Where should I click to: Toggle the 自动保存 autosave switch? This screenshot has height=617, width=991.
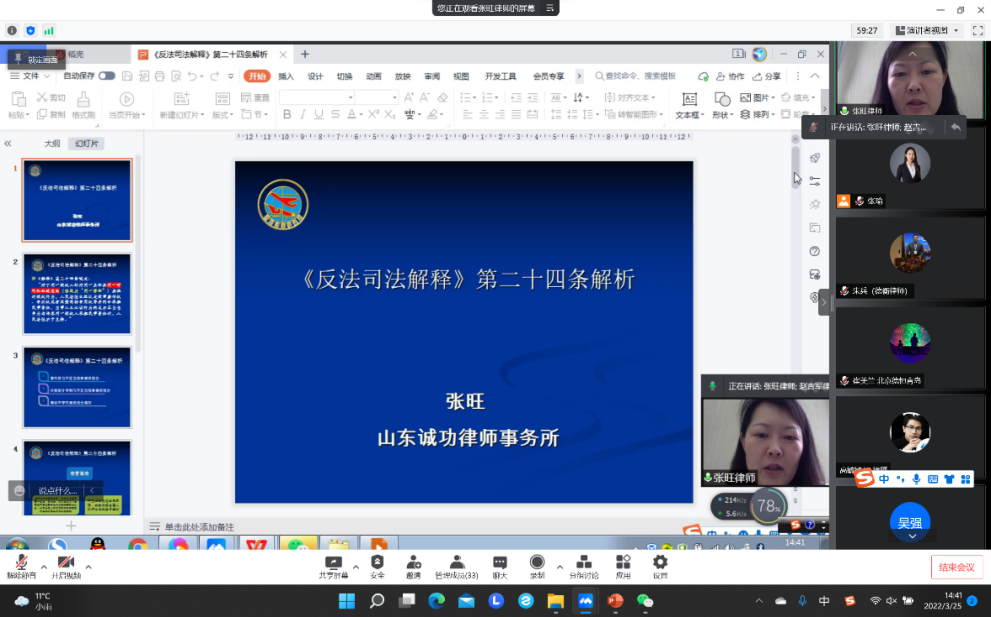[x=106, y=76]
